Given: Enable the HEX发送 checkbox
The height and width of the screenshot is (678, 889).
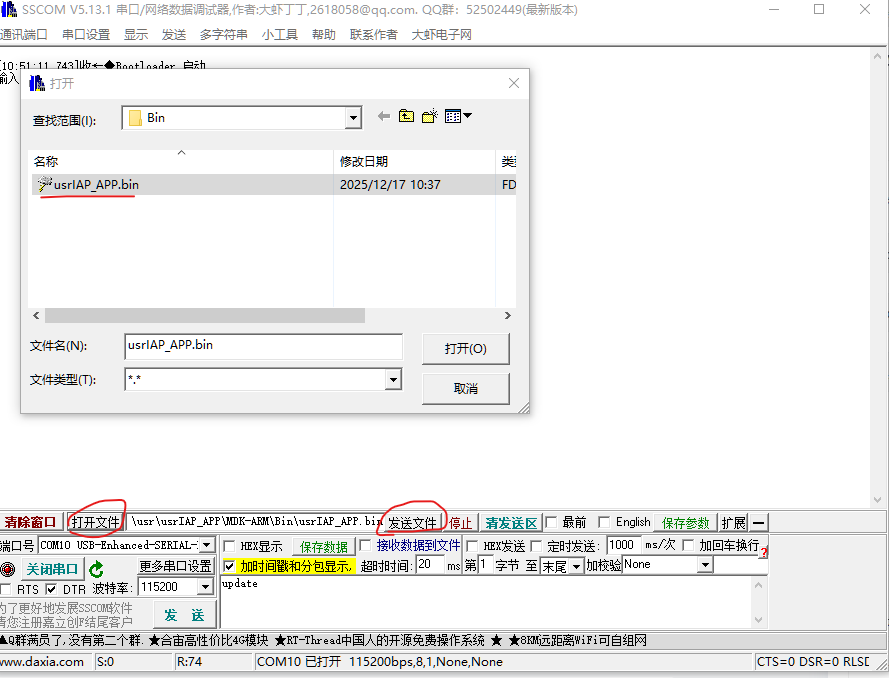Looking at the screenshot, I should click(472, 546).
